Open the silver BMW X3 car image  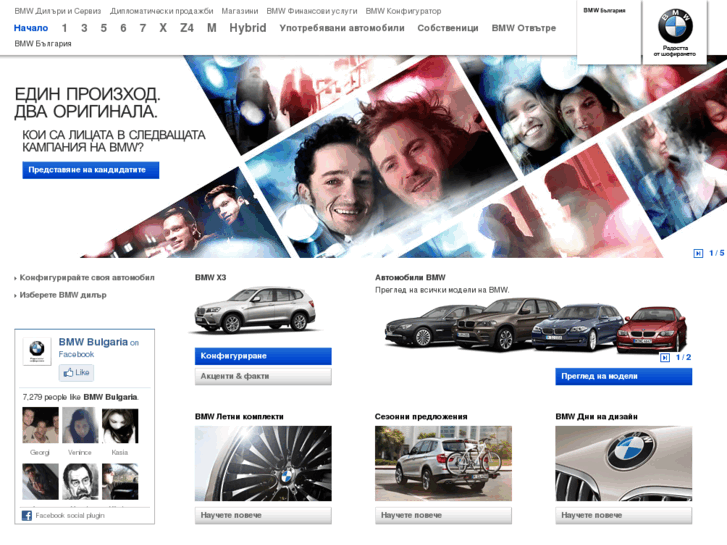(256, 310)
